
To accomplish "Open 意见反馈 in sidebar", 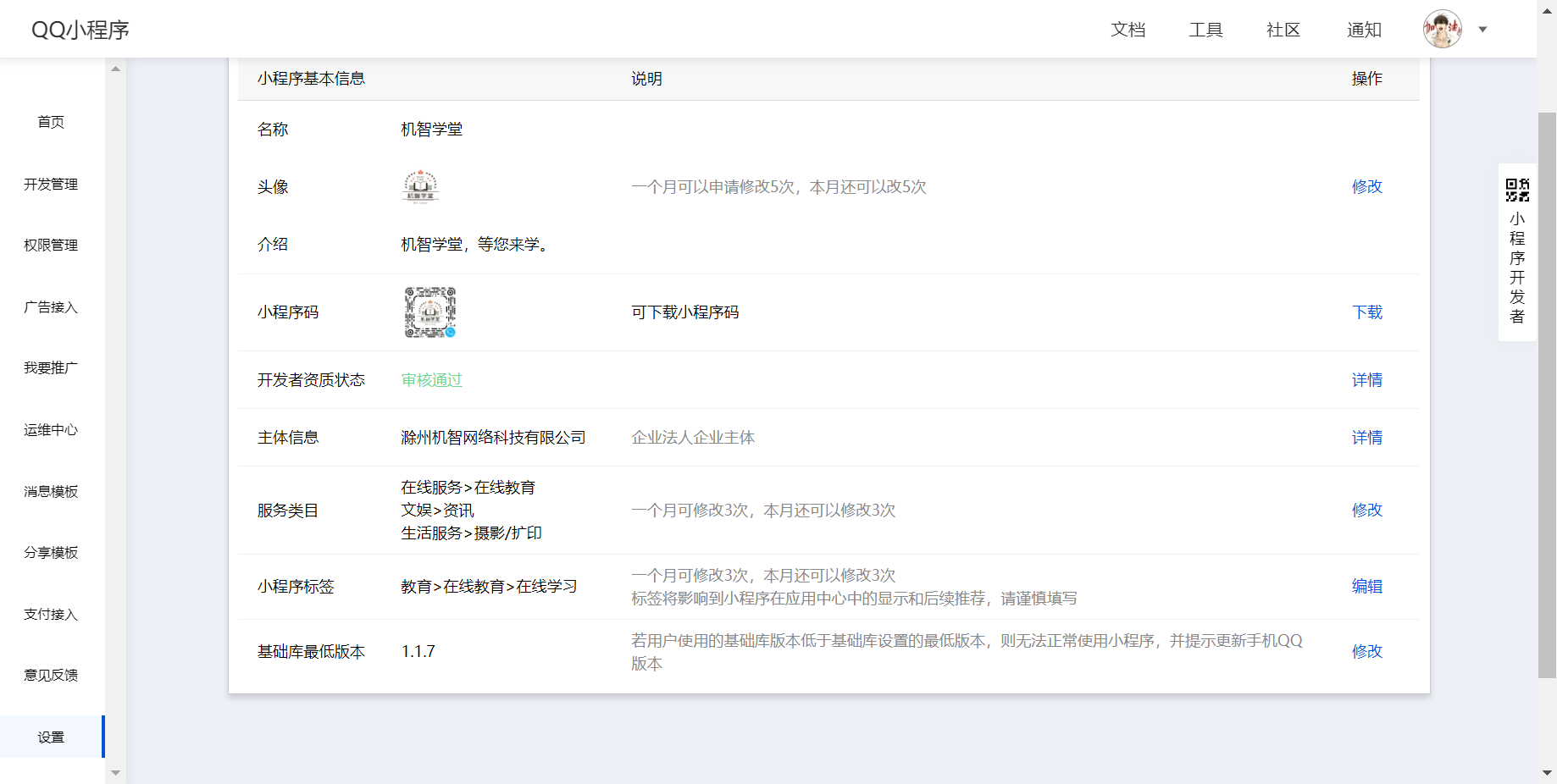I will tap(51, 675).
